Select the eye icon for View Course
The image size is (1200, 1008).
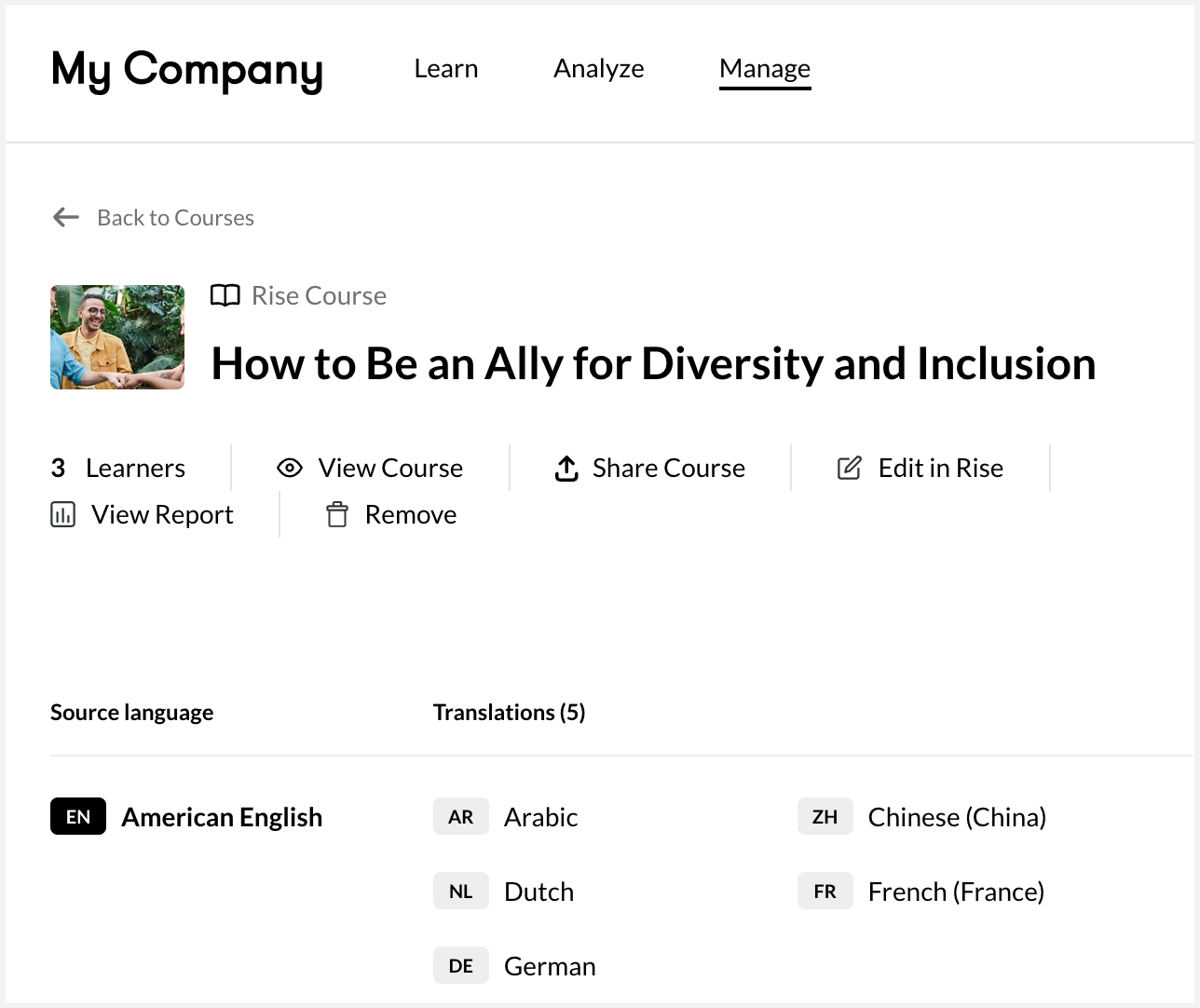pos(290,468)
